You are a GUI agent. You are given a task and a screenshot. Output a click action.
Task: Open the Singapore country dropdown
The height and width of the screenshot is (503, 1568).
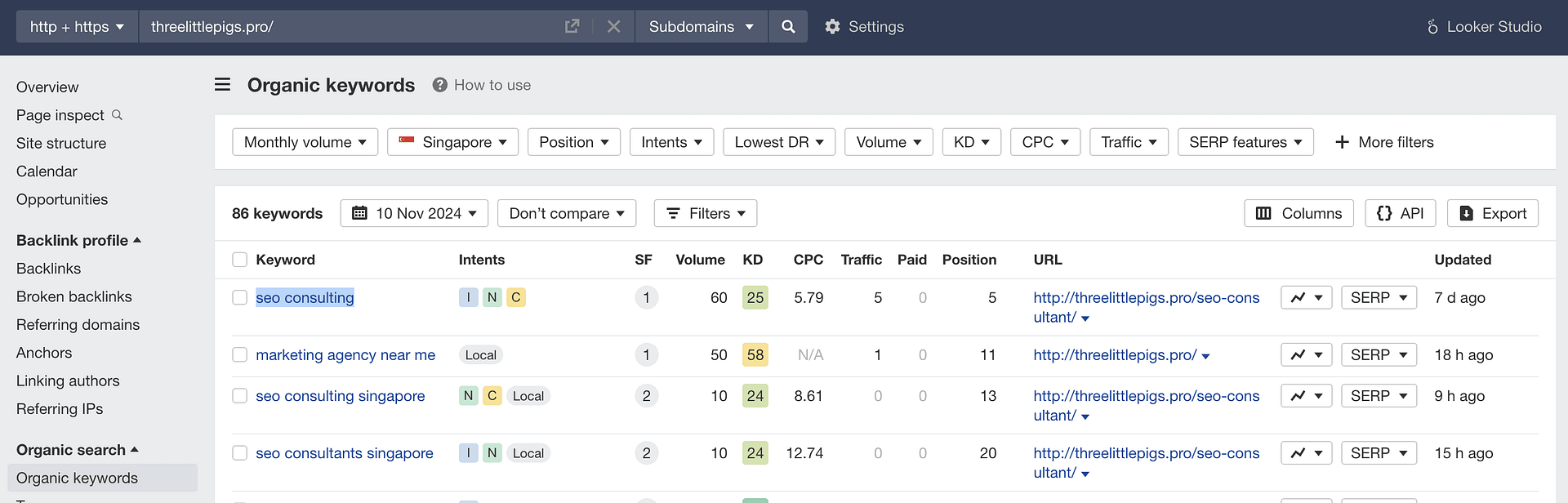click(x=452, y=142)
